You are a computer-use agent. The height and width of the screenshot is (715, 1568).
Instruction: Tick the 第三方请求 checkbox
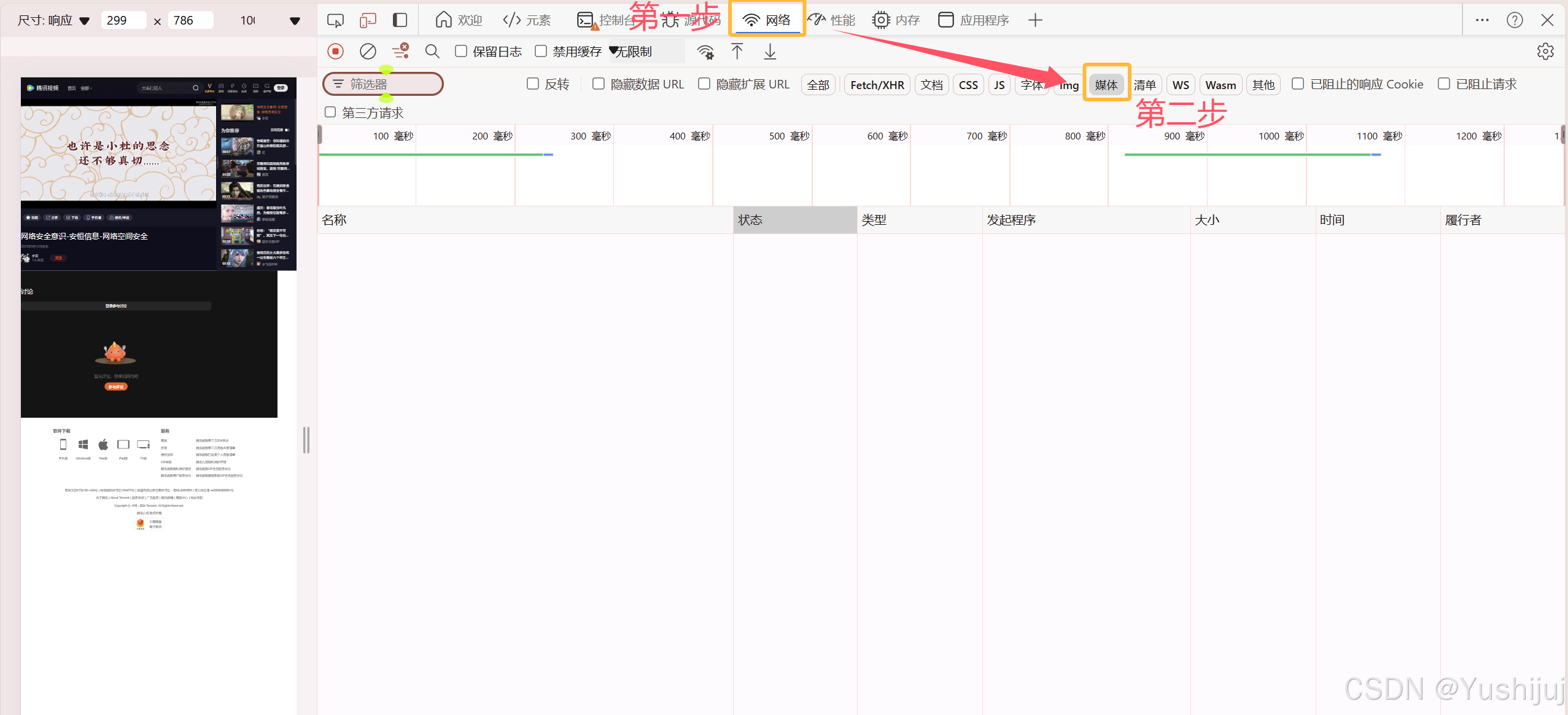pyautogui.click(x=330, y=112)
